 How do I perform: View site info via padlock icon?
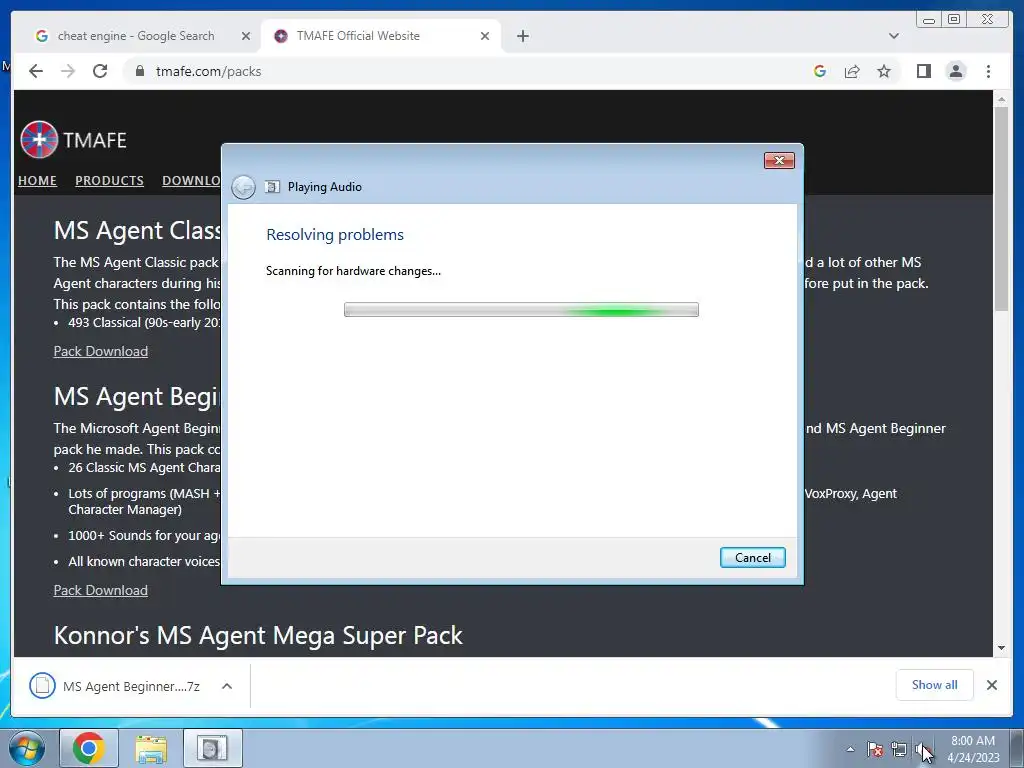(140, 71)
